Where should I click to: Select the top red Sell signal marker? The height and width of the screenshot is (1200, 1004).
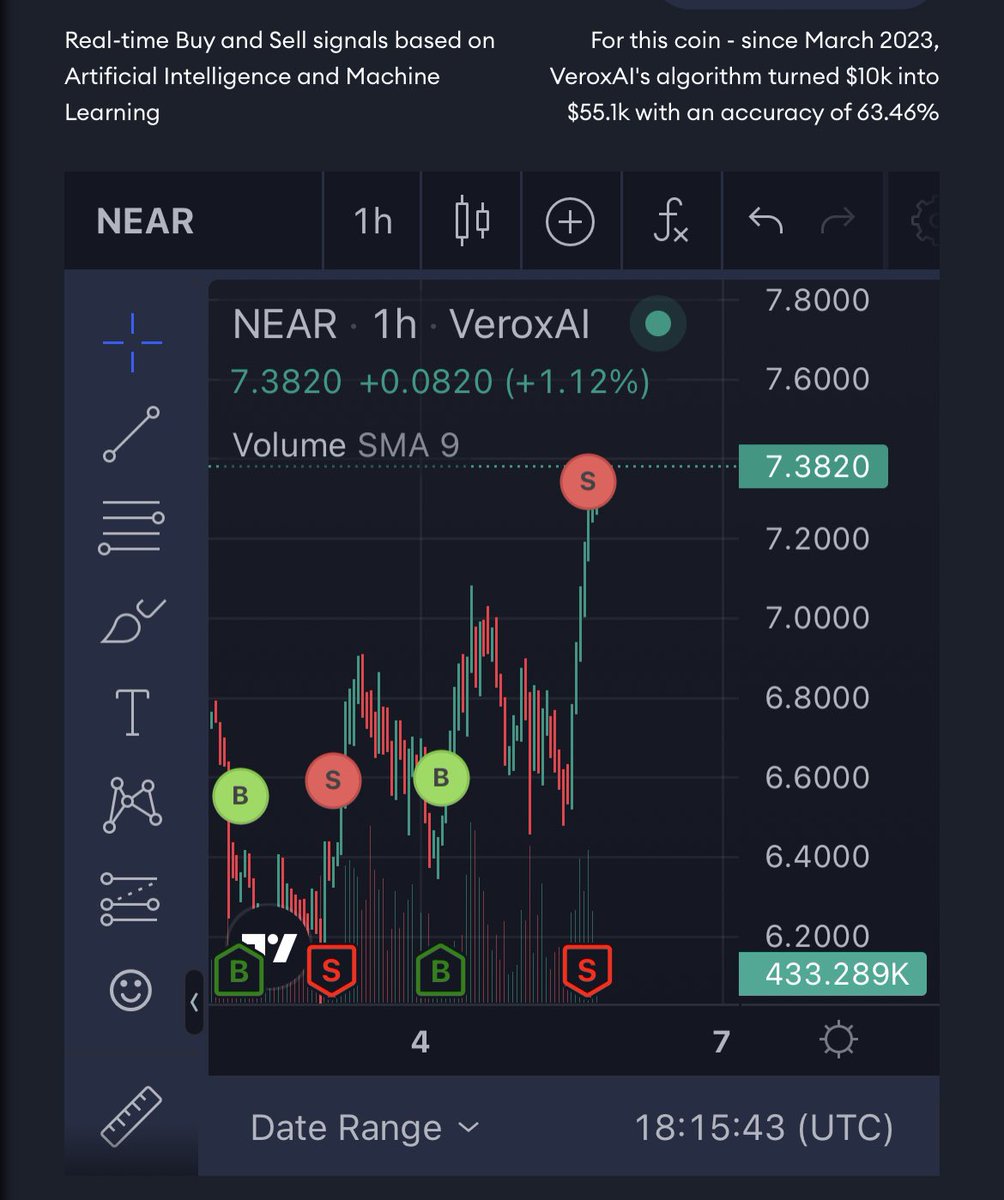click(x=588, y=481)
